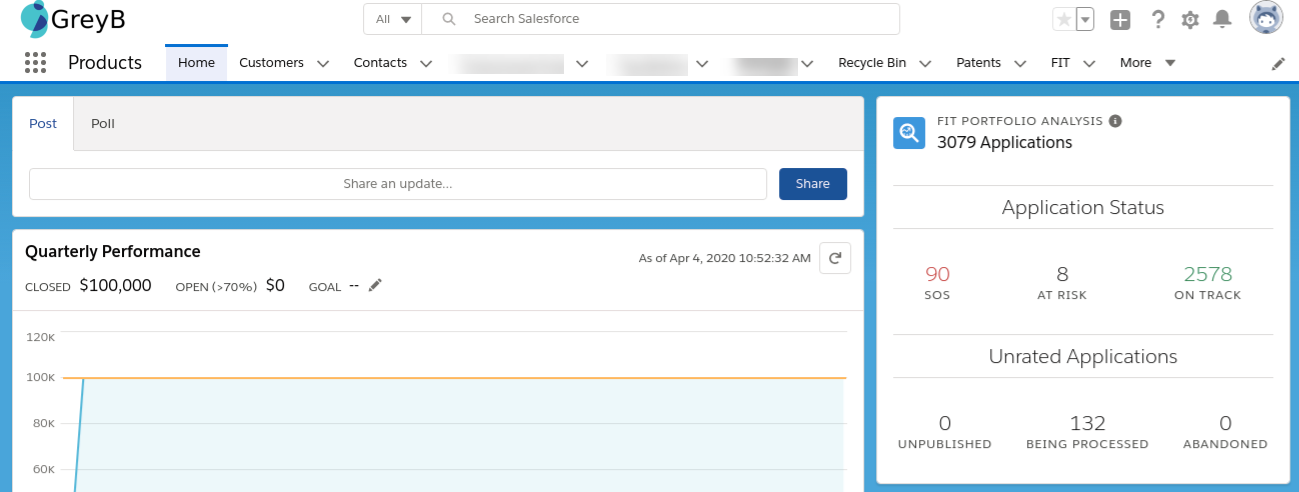Open the favorites list dropdown arrow

pos(1085,19)
